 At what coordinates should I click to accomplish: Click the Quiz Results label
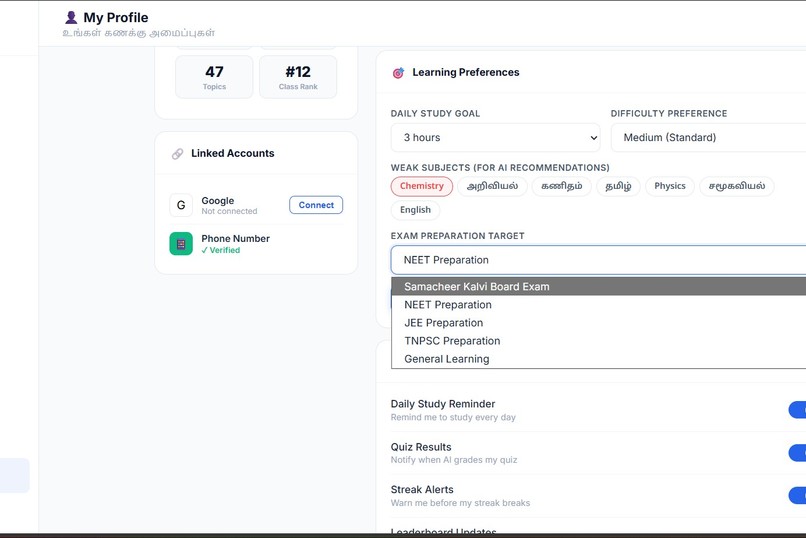(x=421, y=447)
